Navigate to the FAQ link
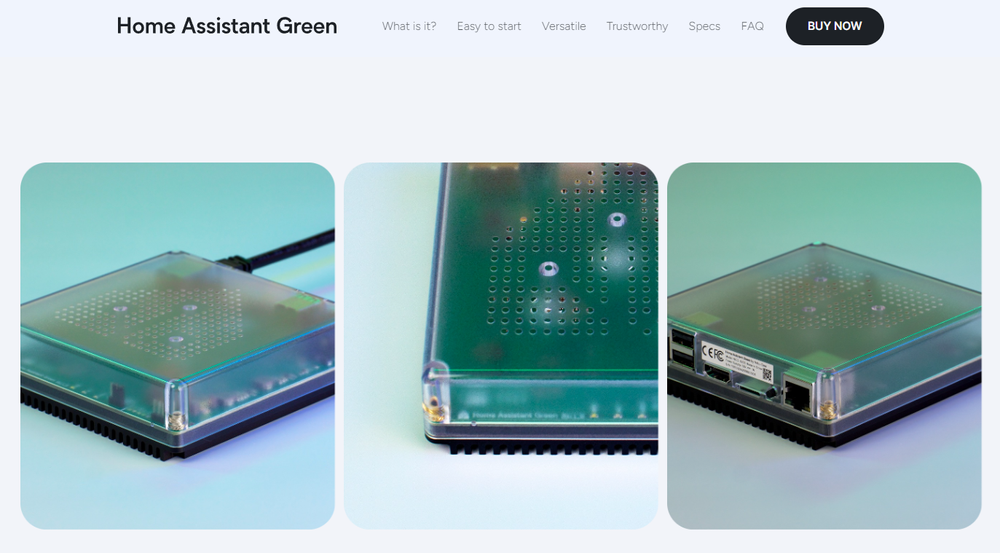 click(752, 26)
